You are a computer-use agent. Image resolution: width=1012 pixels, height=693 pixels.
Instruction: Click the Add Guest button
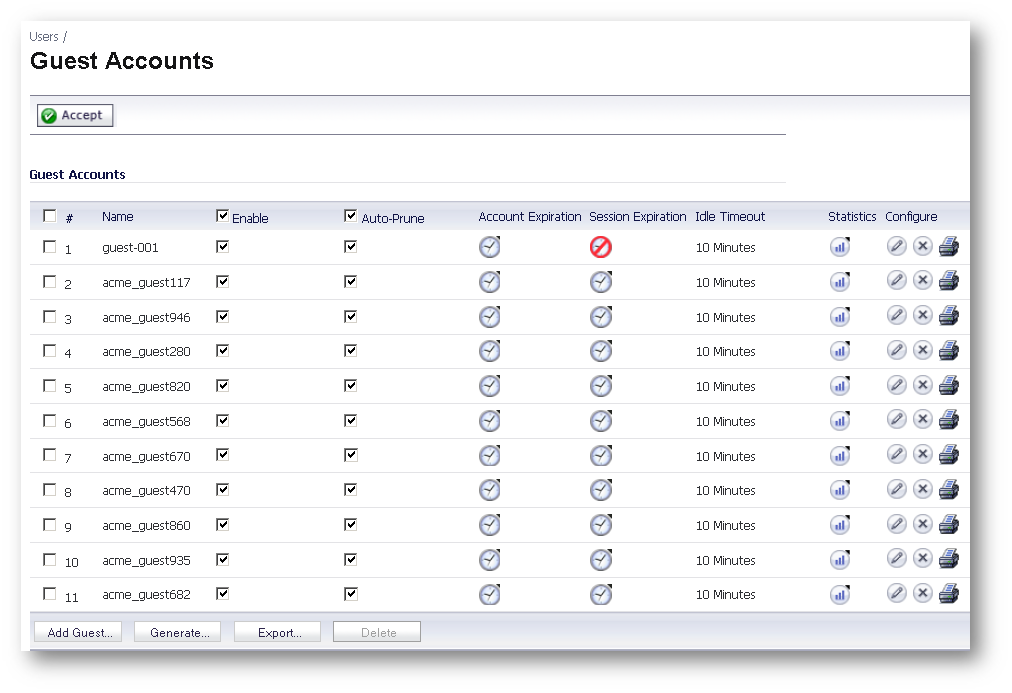(x=77, y=632)
